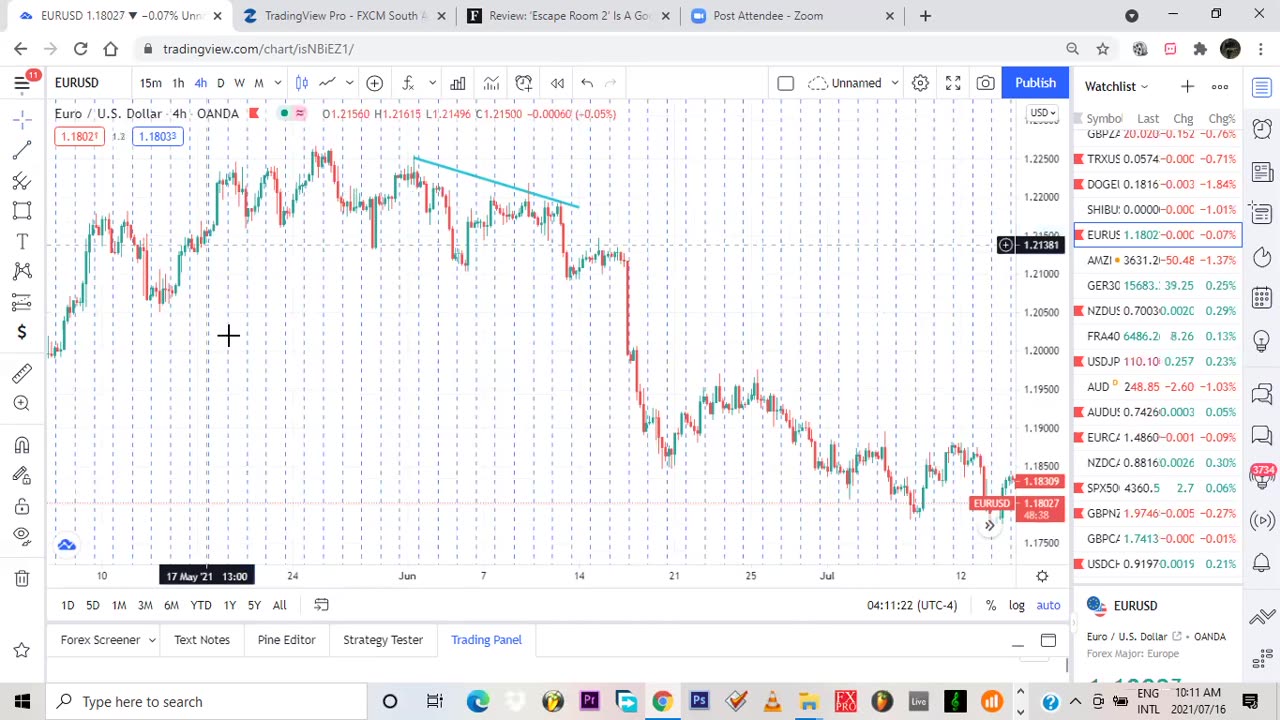Toggle percent scale mode

(990, 605)
